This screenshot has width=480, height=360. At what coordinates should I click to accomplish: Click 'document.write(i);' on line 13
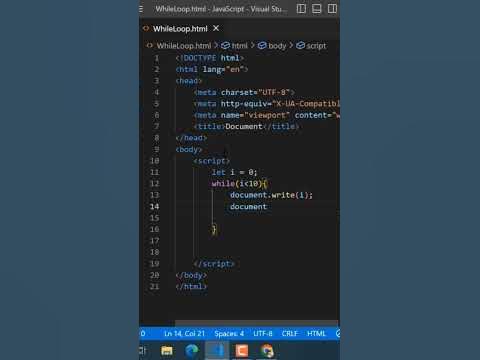[x=271, y=195]
